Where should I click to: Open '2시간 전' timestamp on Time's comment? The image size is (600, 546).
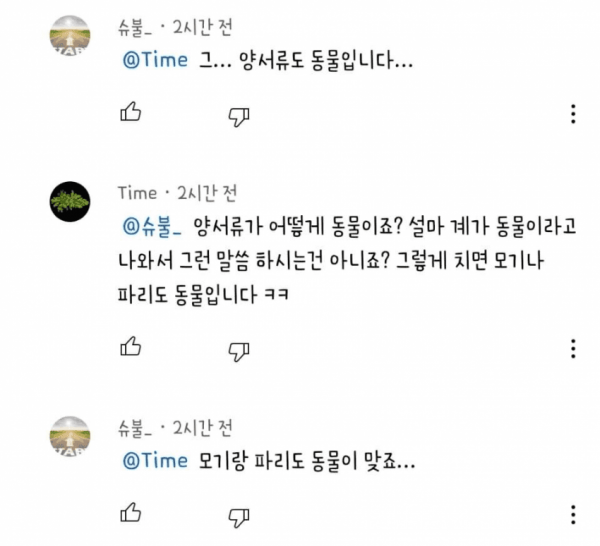click(207, 193)
